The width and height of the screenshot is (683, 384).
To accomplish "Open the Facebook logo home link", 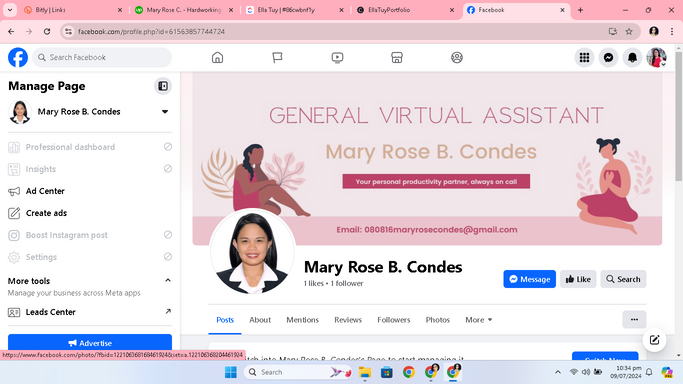I will pyautogui.click(x=18, y=57).
